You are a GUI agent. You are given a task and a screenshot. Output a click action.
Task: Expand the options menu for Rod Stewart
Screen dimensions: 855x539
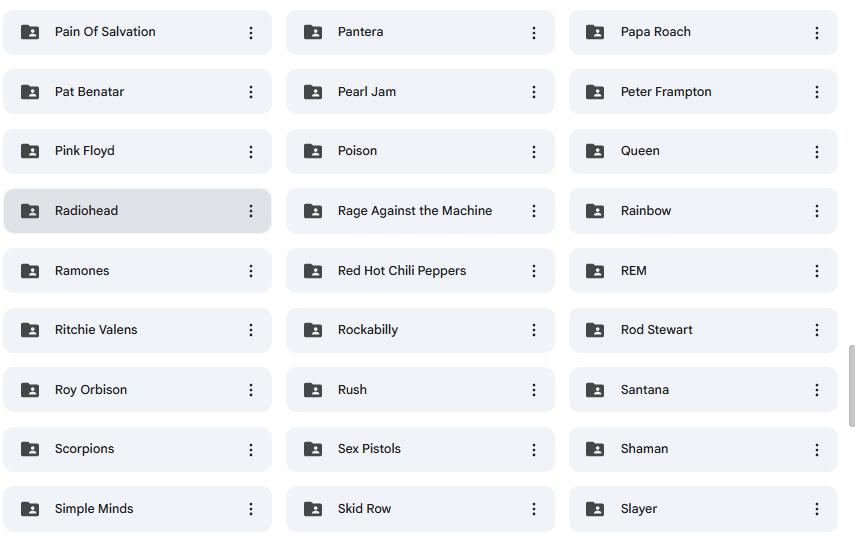817,330
